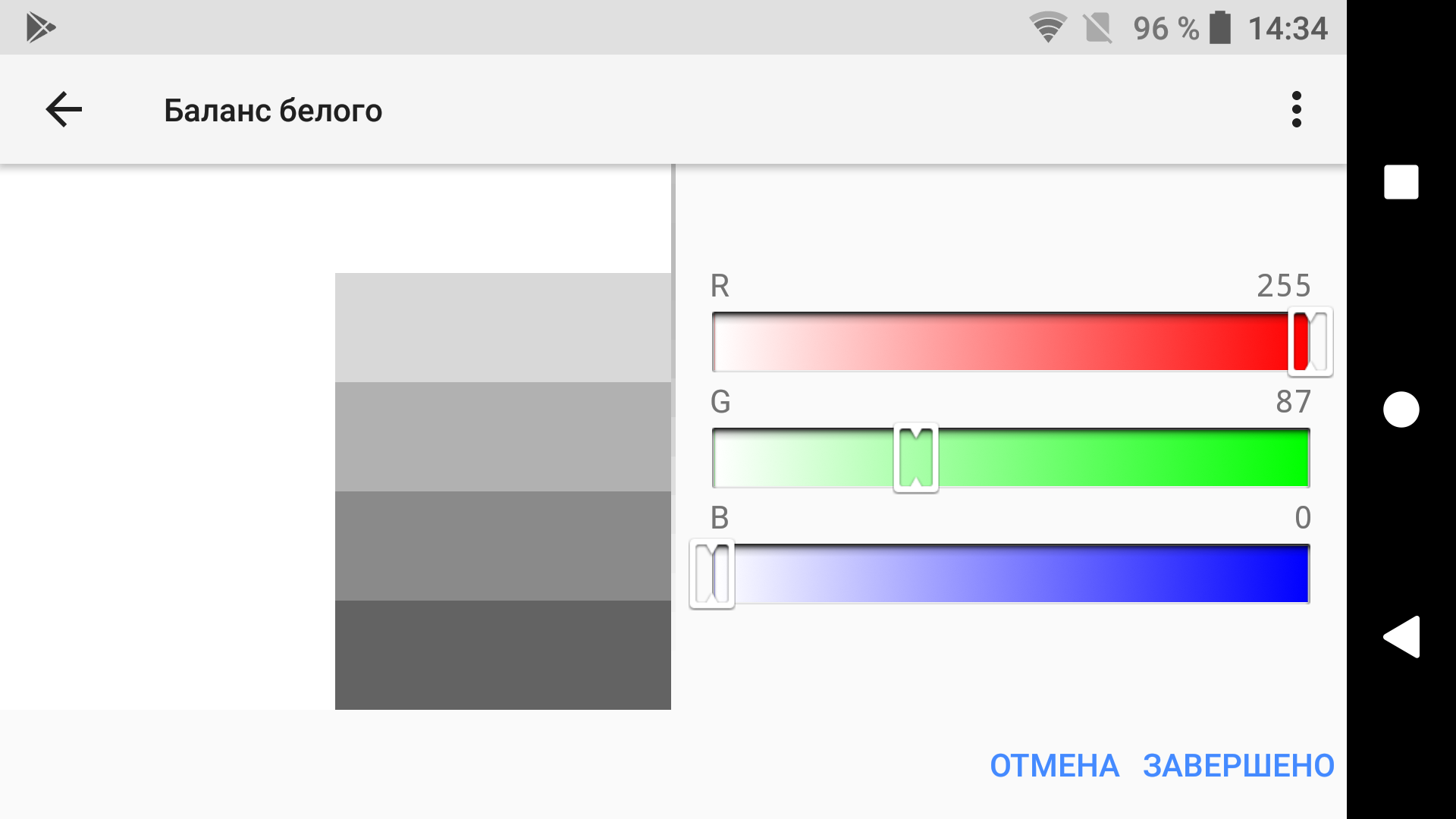
Task: Click the darkest gray preview swatch
Action: click(x=503, y=655)
